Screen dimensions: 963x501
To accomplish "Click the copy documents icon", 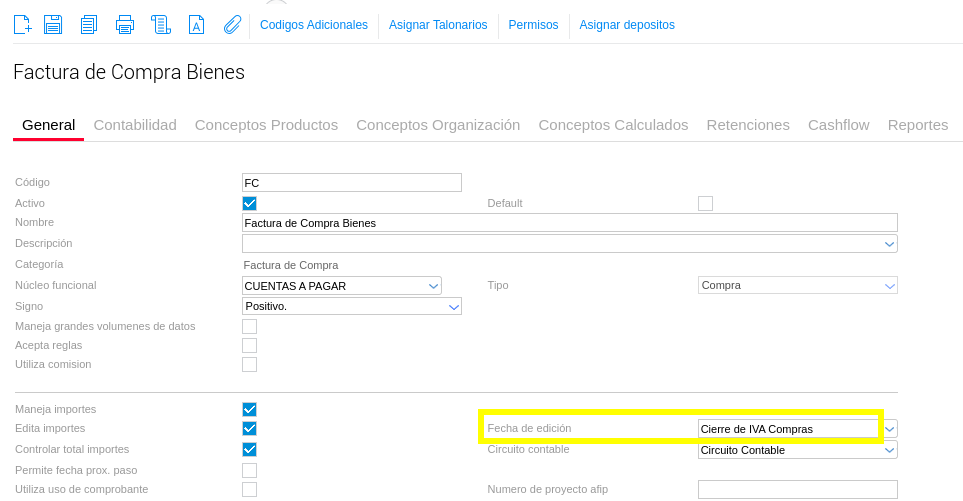I will click(89, 25).
